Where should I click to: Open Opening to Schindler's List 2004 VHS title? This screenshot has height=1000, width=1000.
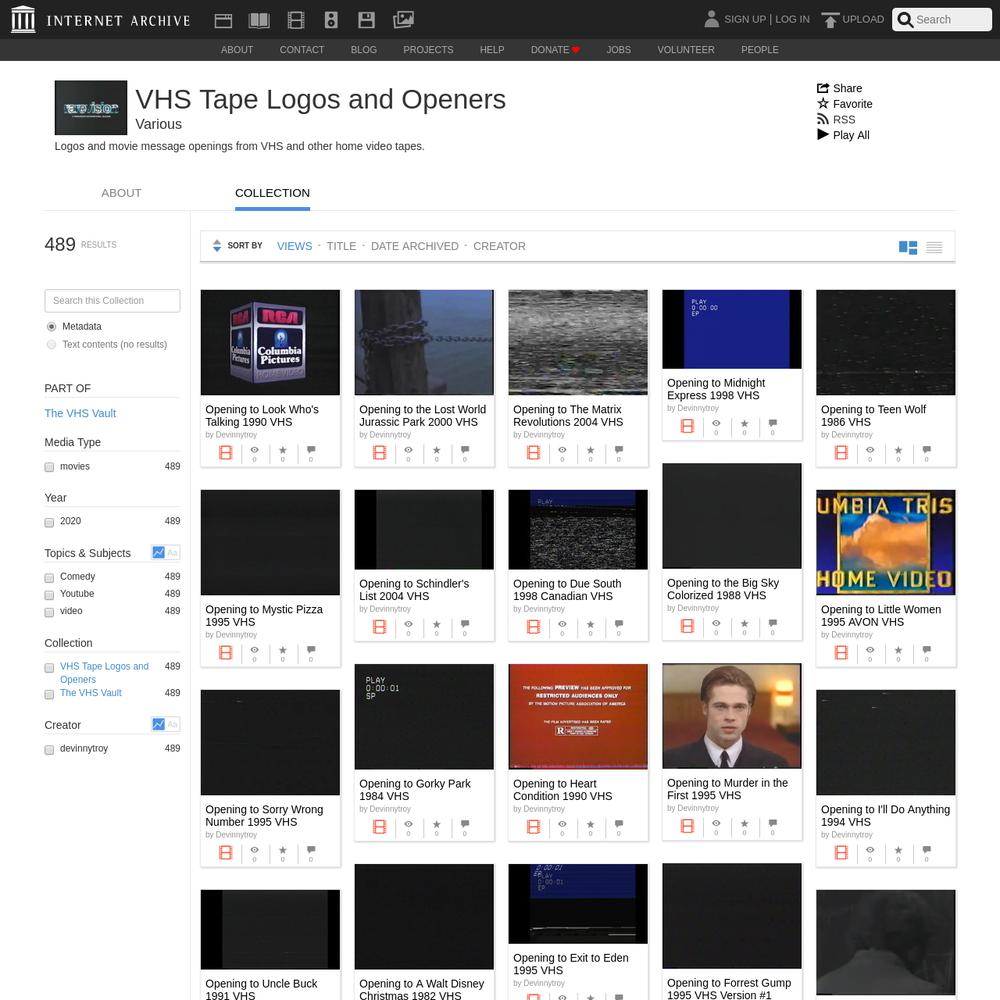point(414,590)
